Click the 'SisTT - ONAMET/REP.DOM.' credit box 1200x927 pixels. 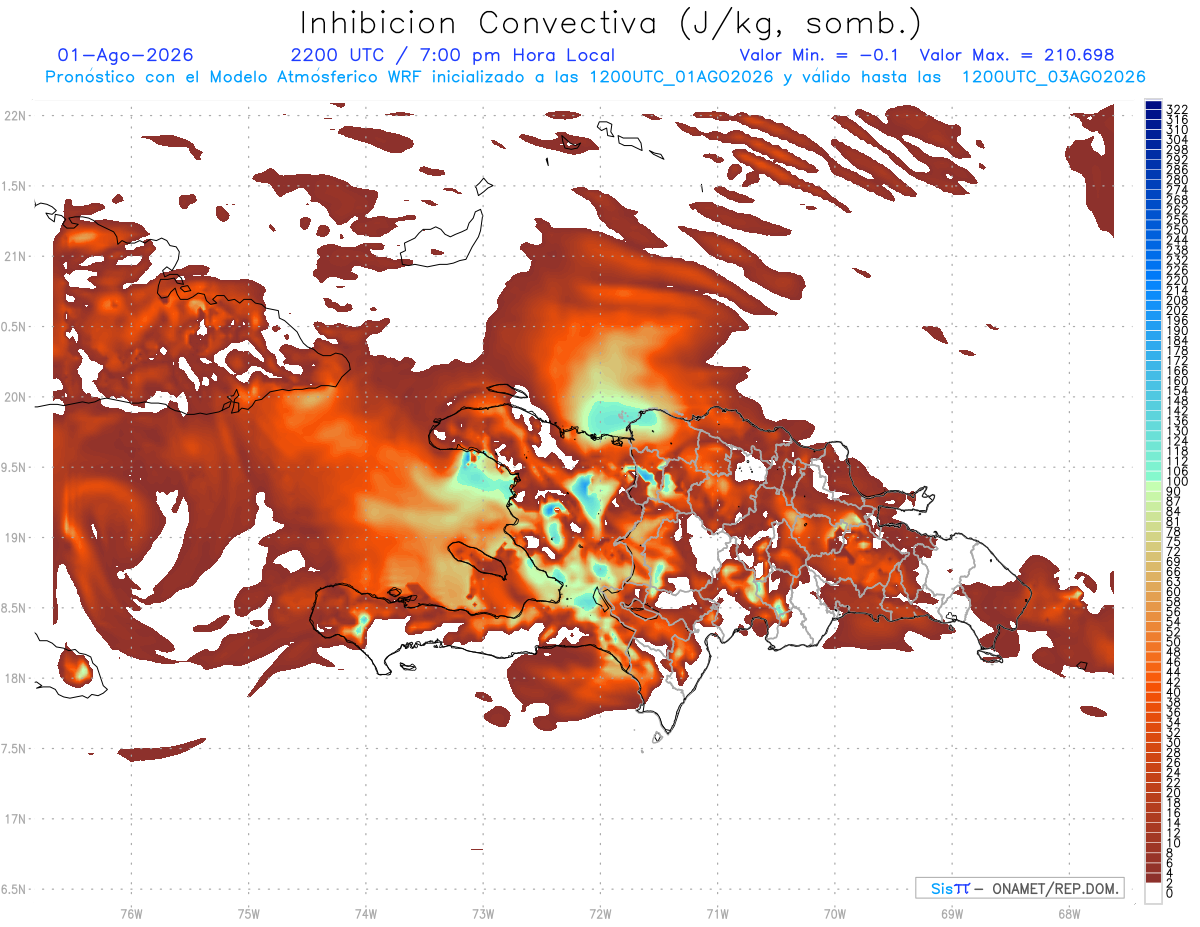pyautogui.click(x=1021, y=888)
